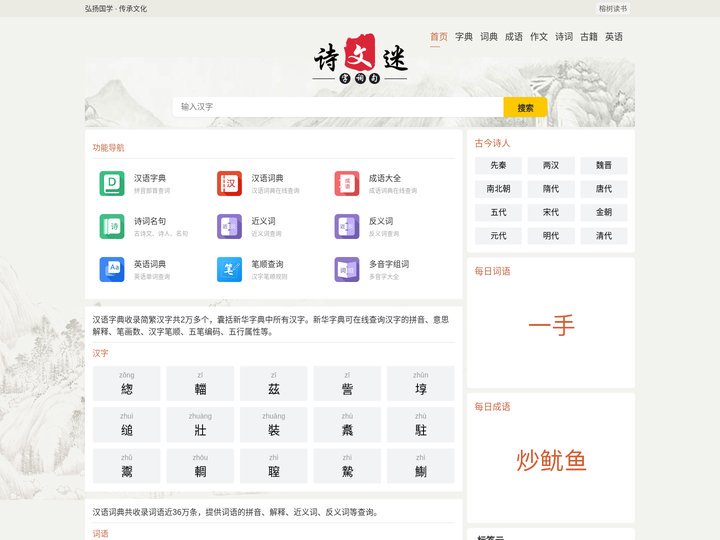The height and width of the screenshot is (540, 720).
Task: Open the purple 多音字组词 icon
Action: (x=347, y=270)
